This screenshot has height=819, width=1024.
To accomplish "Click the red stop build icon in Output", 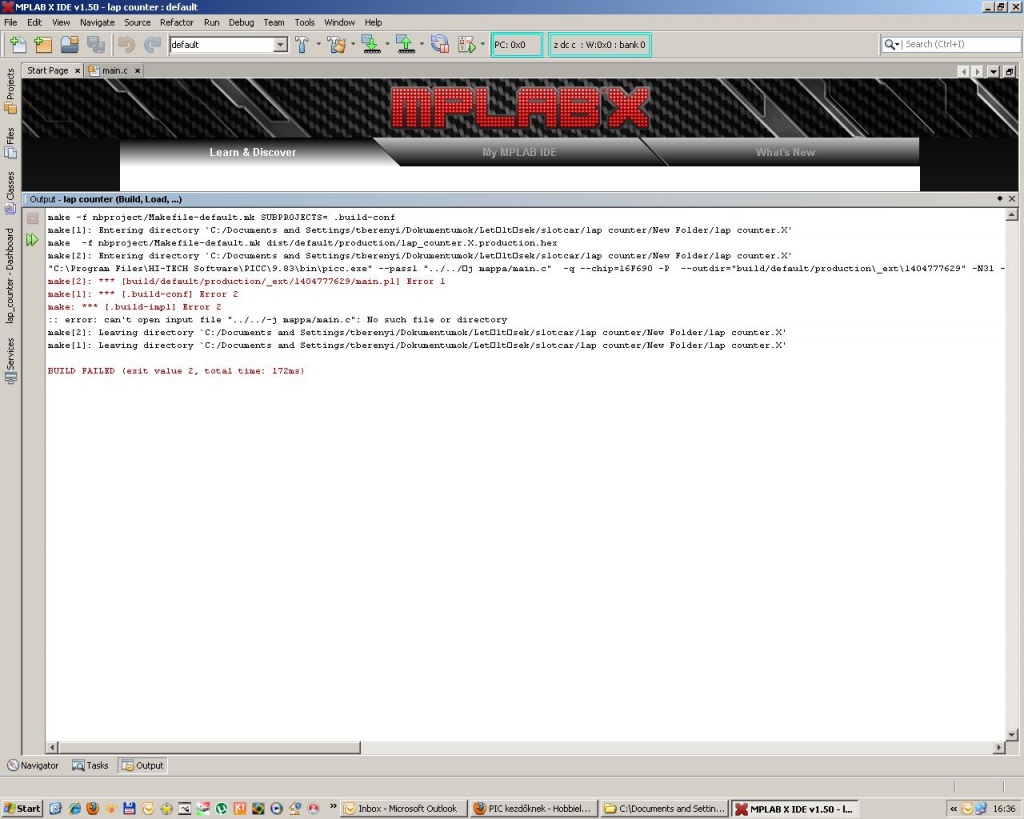I will coord(33,218).
